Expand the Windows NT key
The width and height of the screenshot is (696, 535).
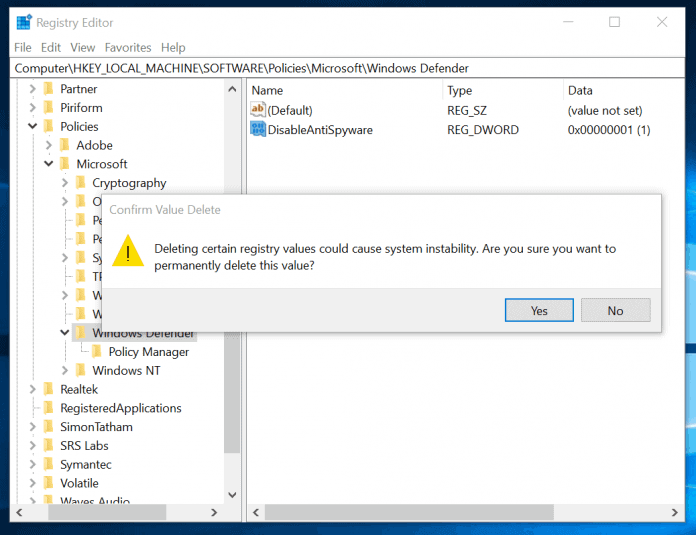click(x=64, y=370)
